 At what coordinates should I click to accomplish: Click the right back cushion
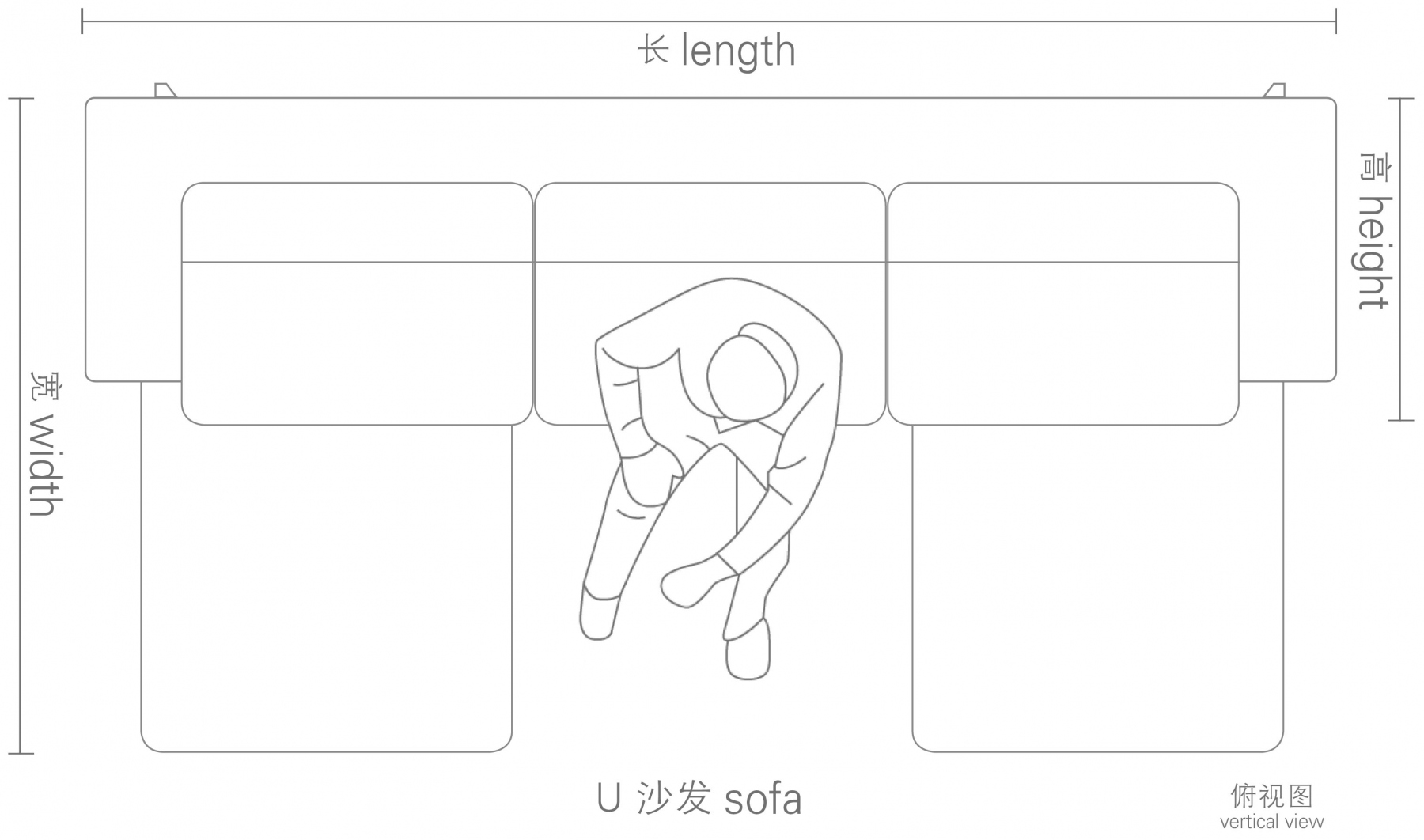coord(1062,304)
